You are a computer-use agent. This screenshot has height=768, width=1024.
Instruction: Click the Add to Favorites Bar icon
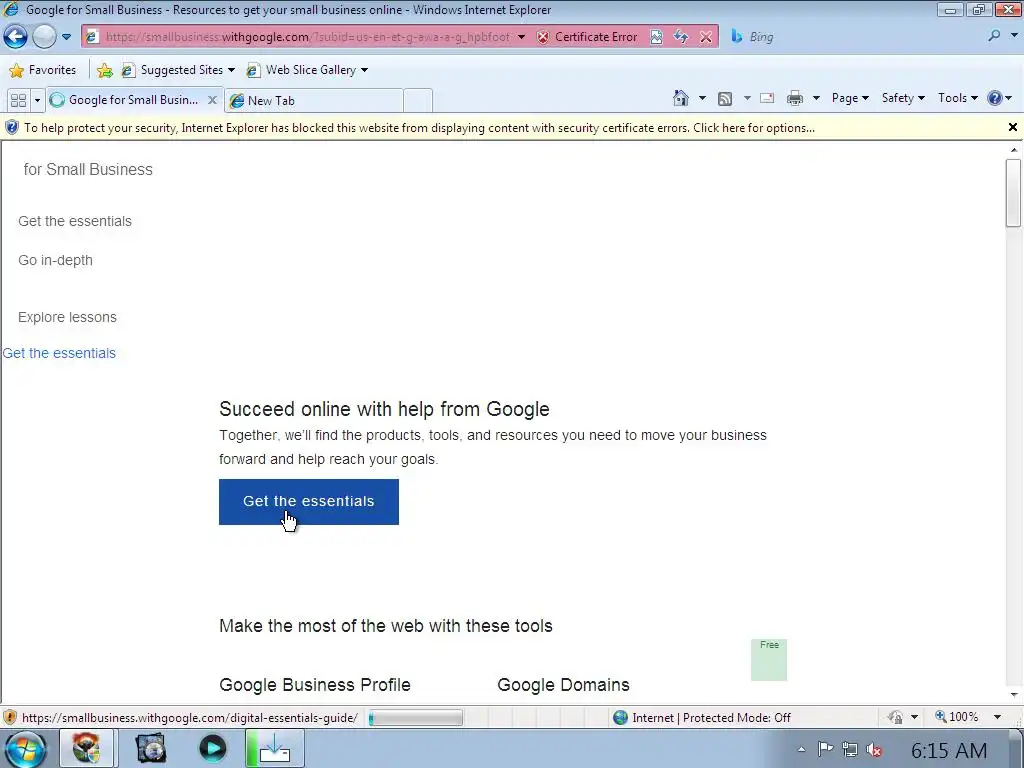(104, 70)
